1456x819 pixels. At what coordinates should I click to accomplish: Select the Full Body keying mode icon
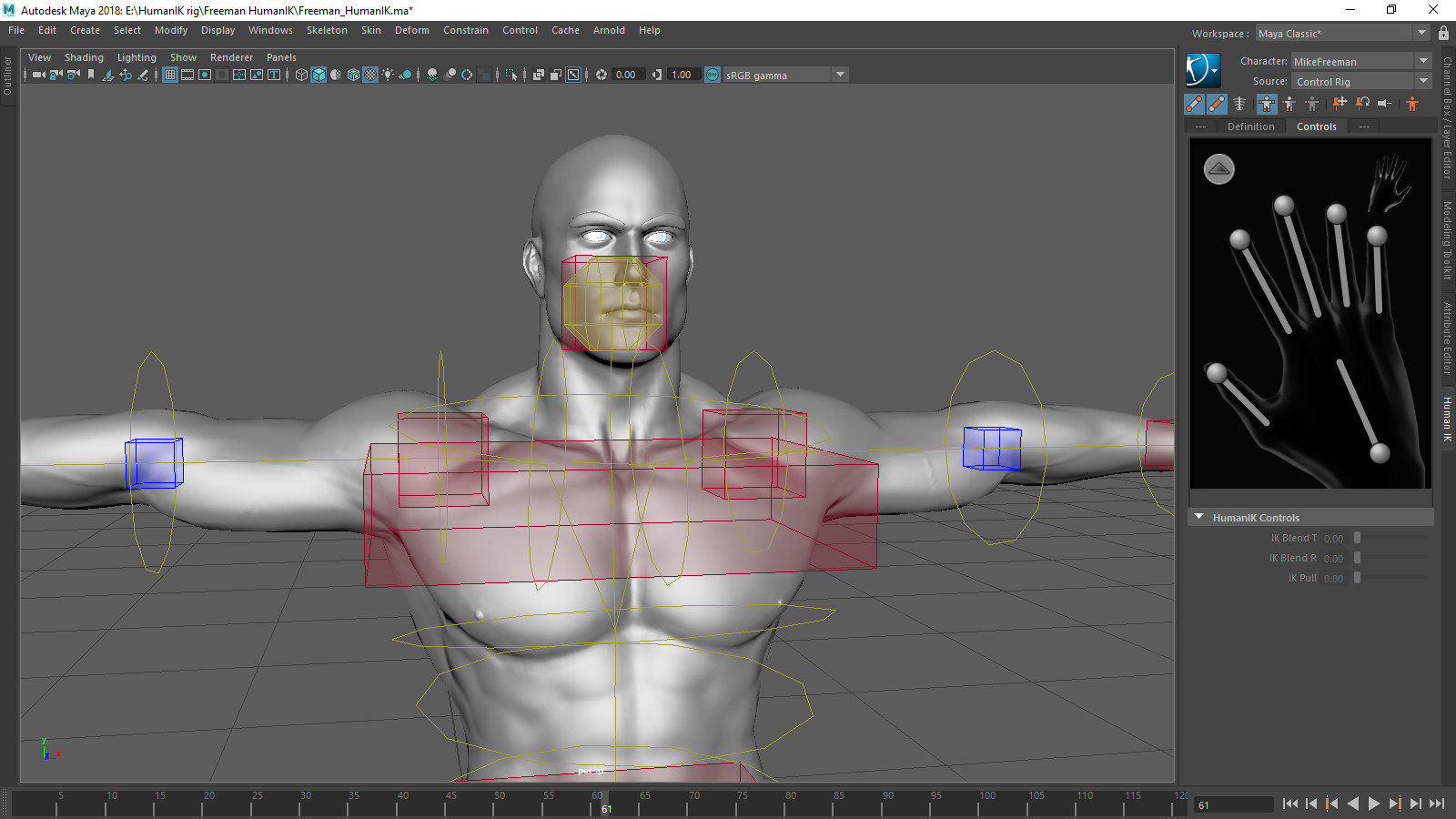coord(1267,104)
